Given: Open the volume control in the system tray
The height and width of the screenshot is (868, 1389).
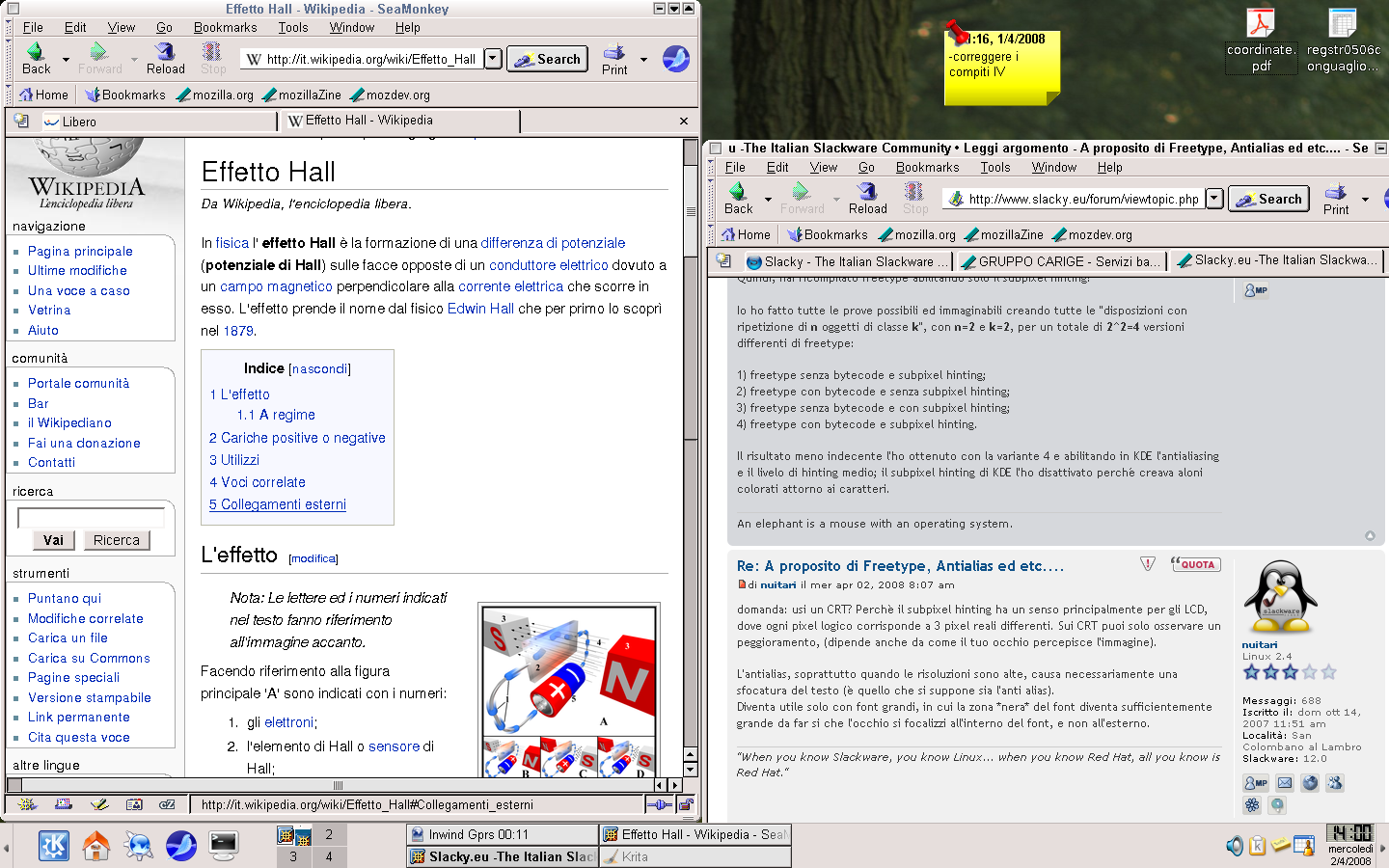Looking at the screenshot, I should tap(1235, 846).
